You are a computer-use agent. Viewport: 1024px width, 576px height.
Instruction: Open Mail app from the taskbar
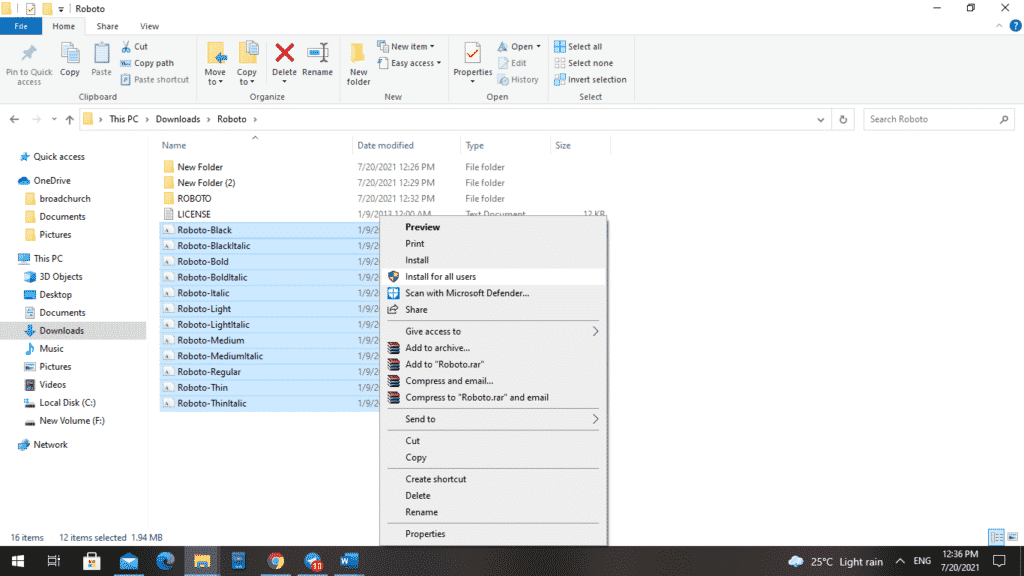(x=129, y=561)
